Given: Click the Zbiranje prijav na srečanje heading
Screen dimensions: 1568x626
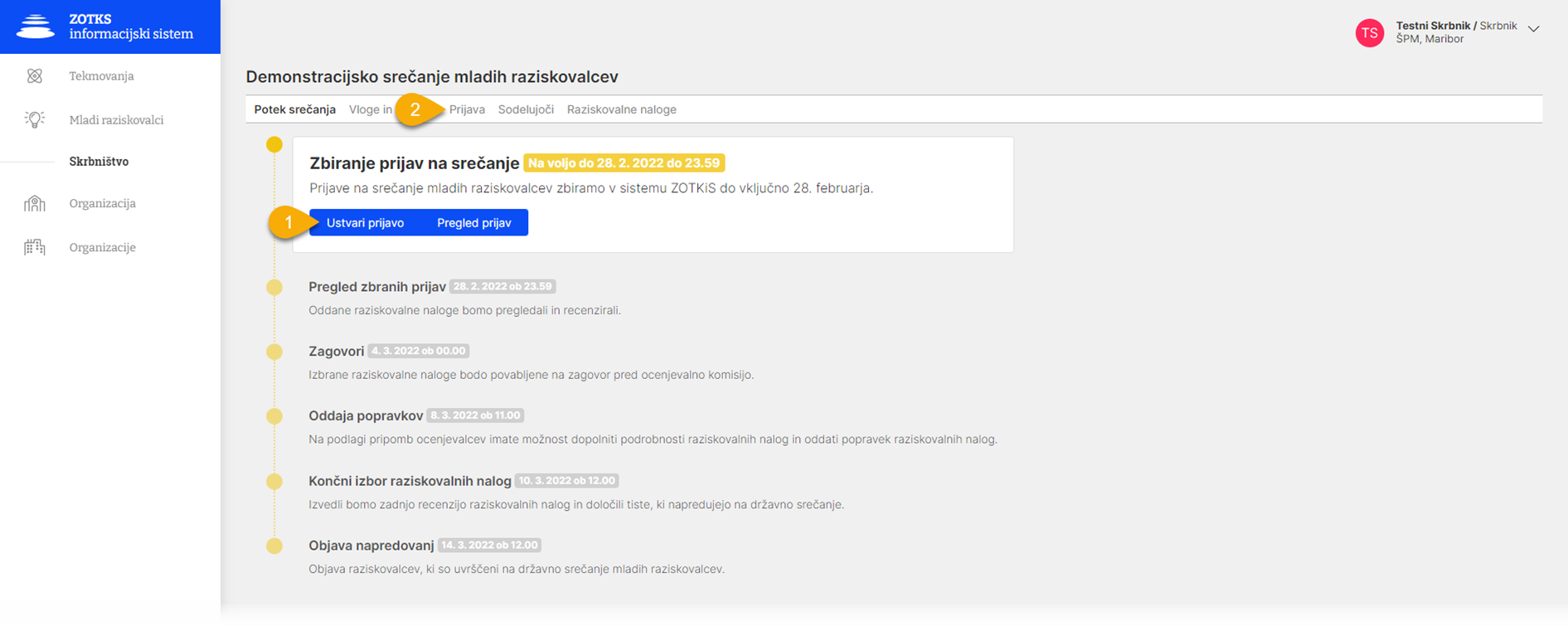Looking at the screenshot, I should click(x=414, y=163).
